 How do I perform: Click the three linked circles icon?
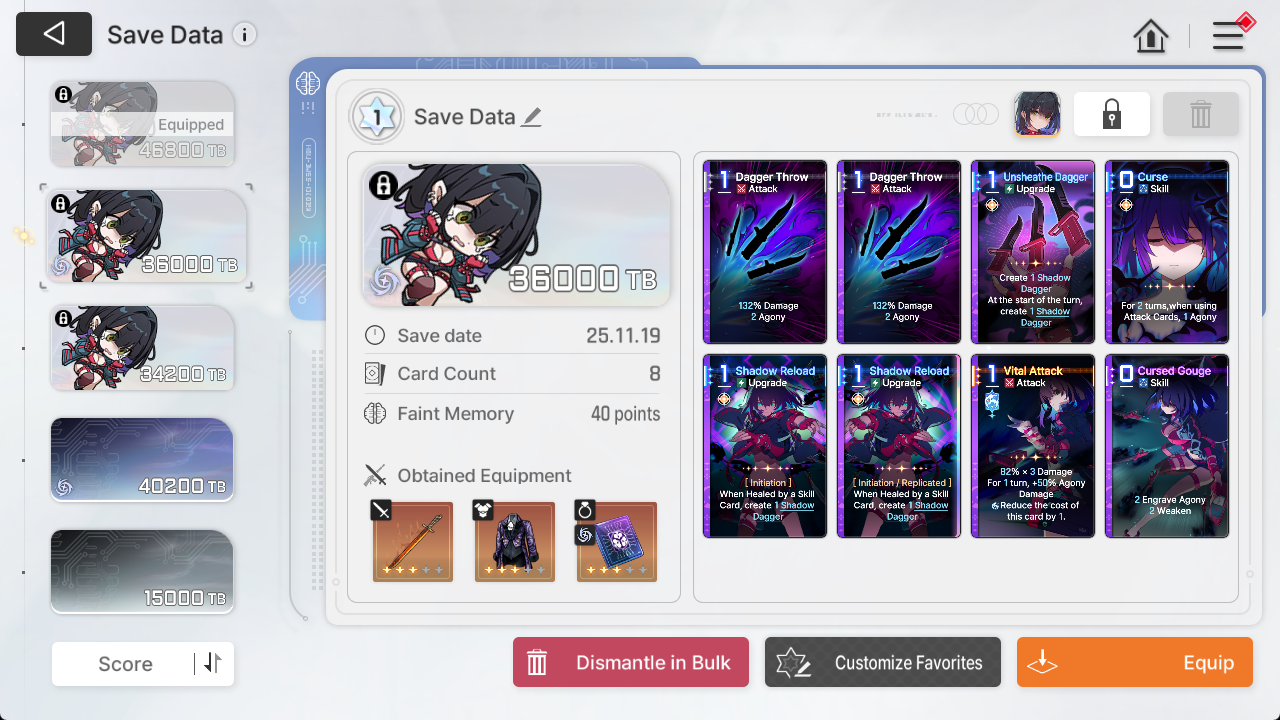975,114
